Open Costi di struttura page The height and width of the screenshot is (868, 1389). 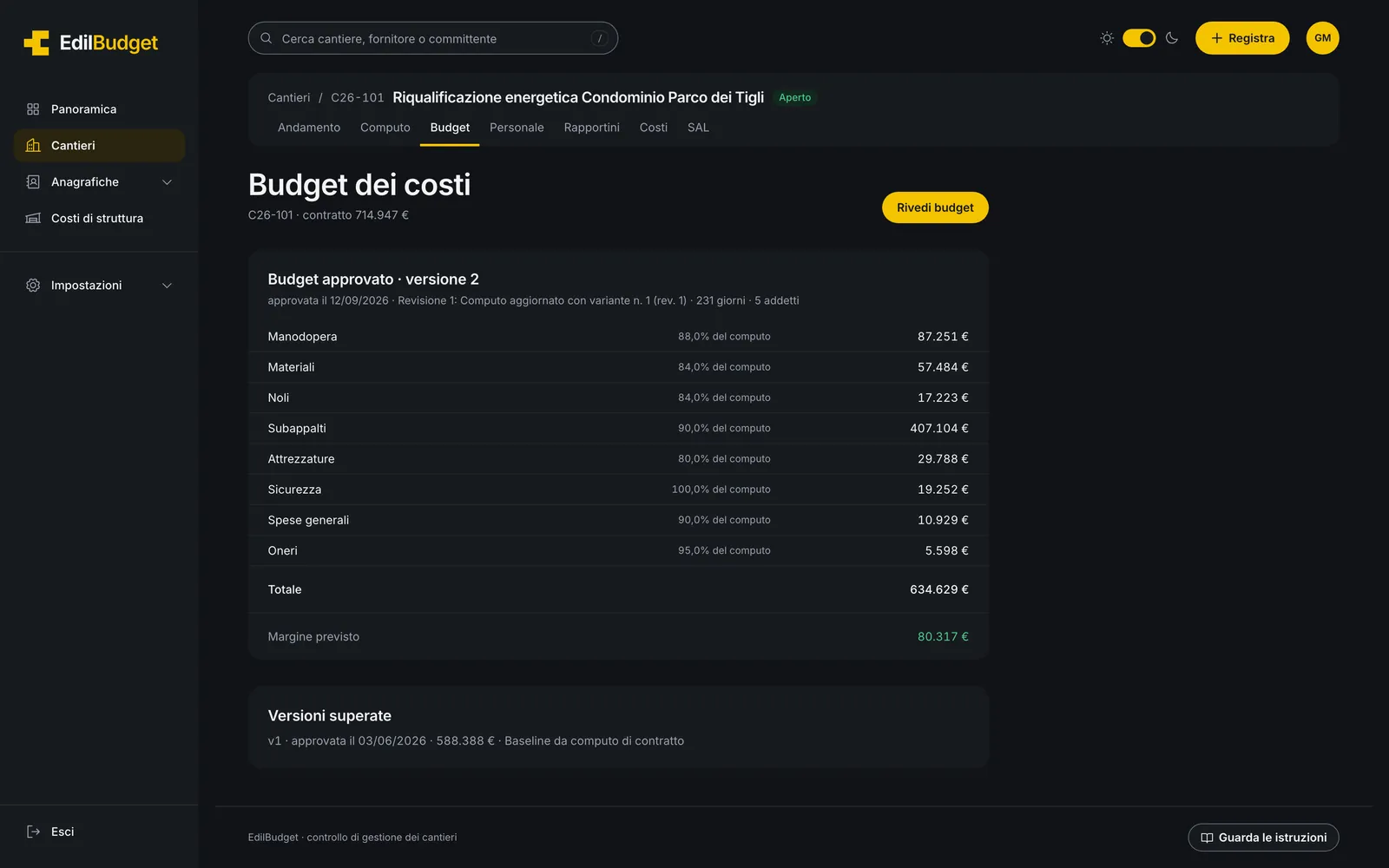point(99,219)
